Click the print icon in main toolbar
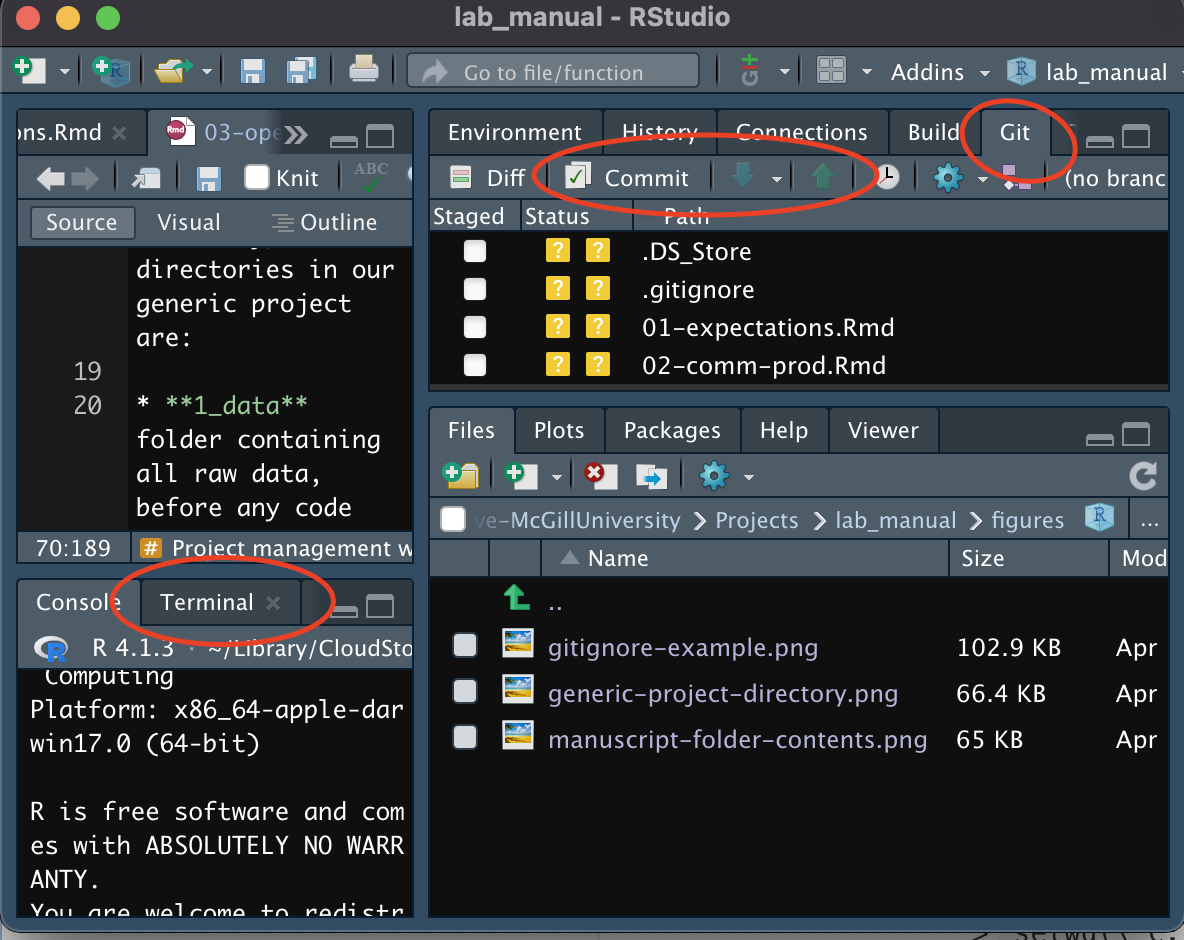 tap(363, 71)
